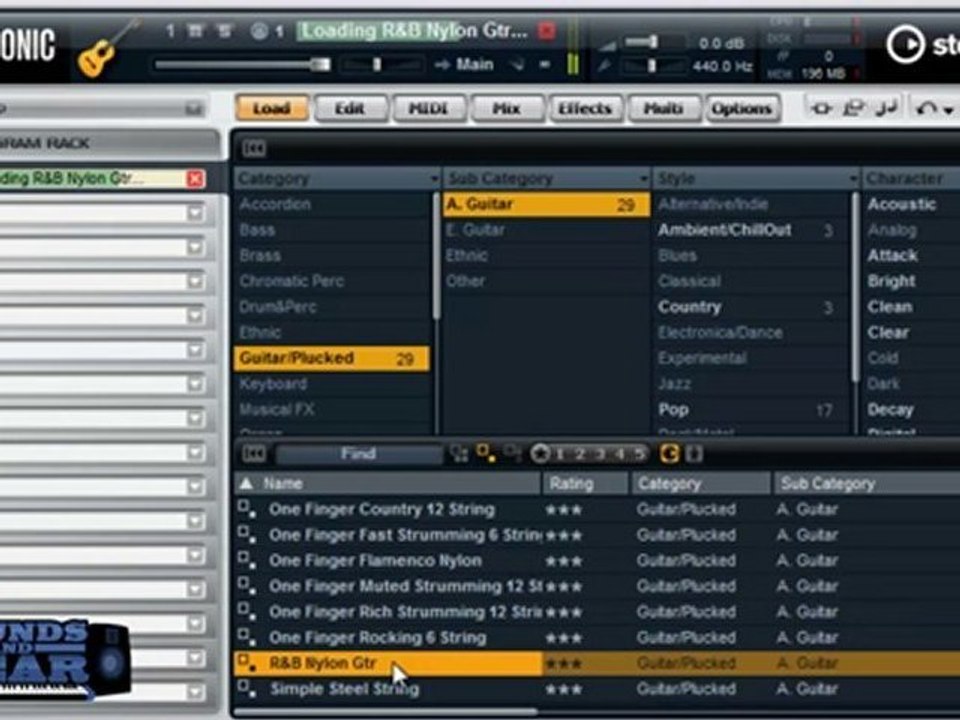Select Accordion in Category list
Image resolution: width=960 pixels, height=720 pixels.
pos(332,204)
